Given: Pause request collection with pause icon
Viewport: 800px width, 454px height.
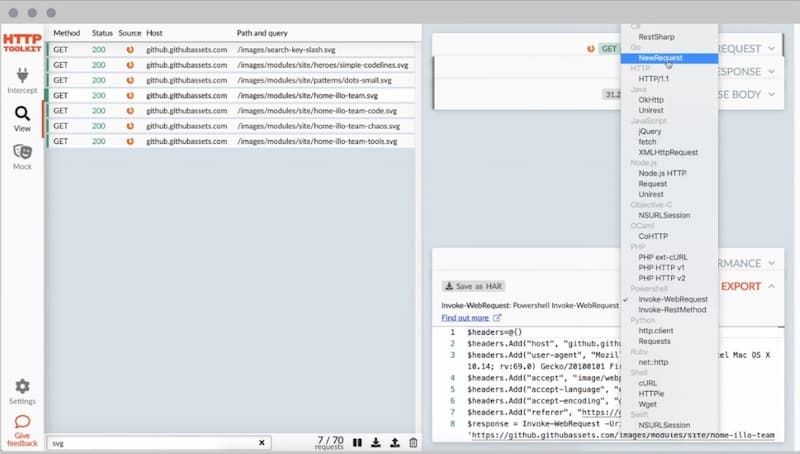Looking at the screenshot, I should click(357, 442).
